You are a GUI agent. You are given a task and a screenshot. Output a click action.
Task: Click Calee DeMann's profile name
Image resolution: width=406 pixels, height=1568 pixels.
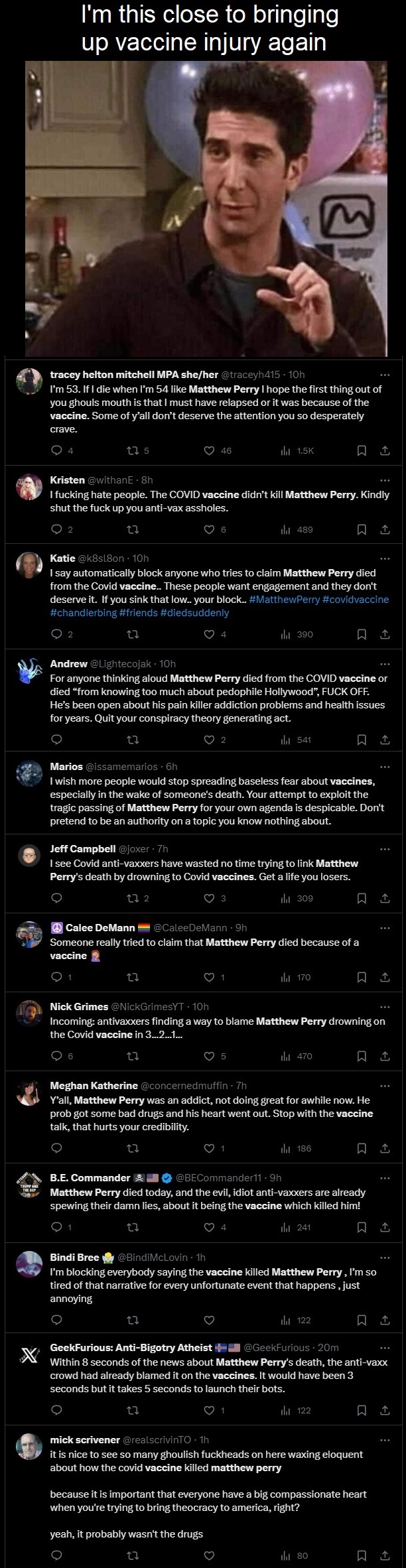[100, 927]
